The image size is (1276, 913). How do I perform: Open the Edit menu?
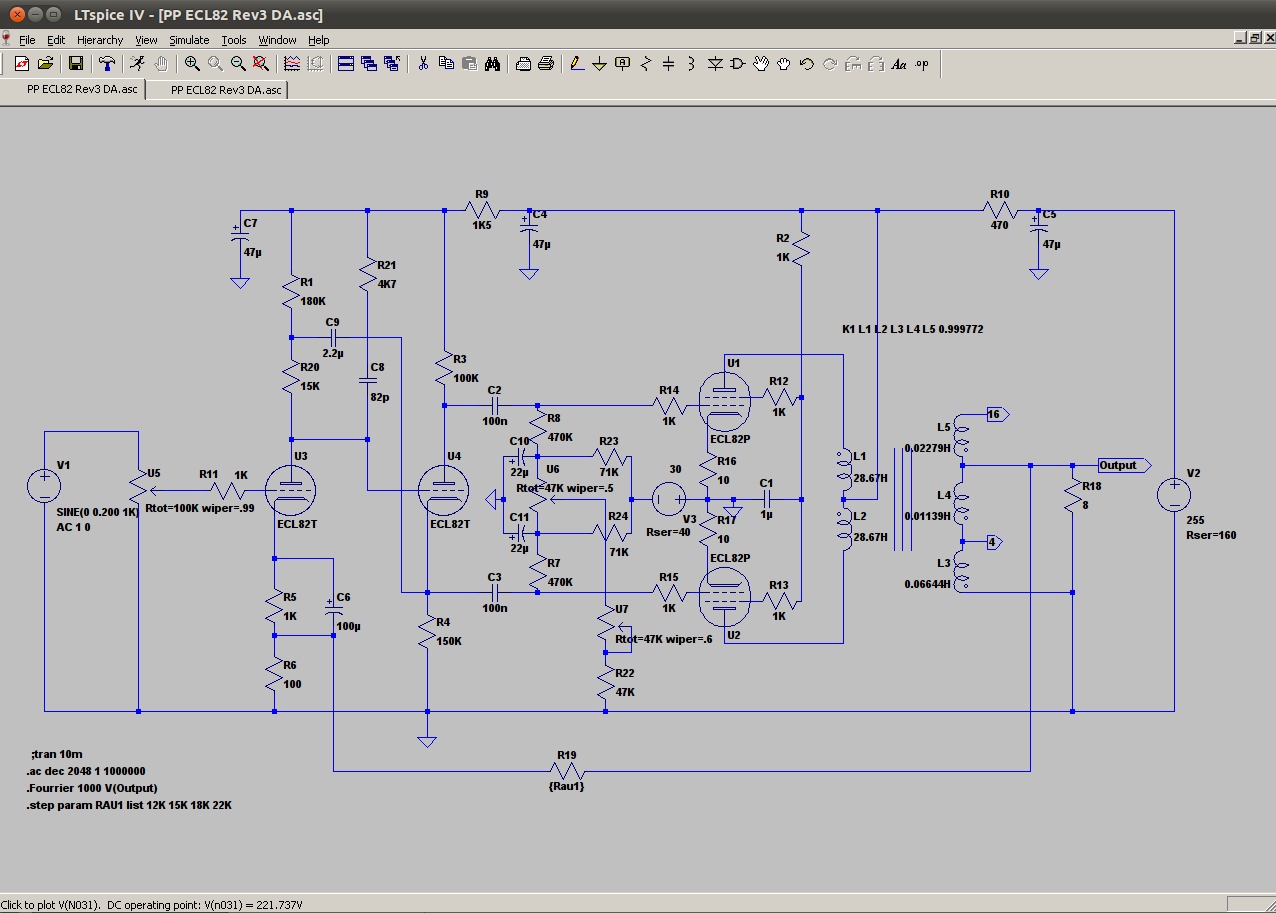click(56, 40)
